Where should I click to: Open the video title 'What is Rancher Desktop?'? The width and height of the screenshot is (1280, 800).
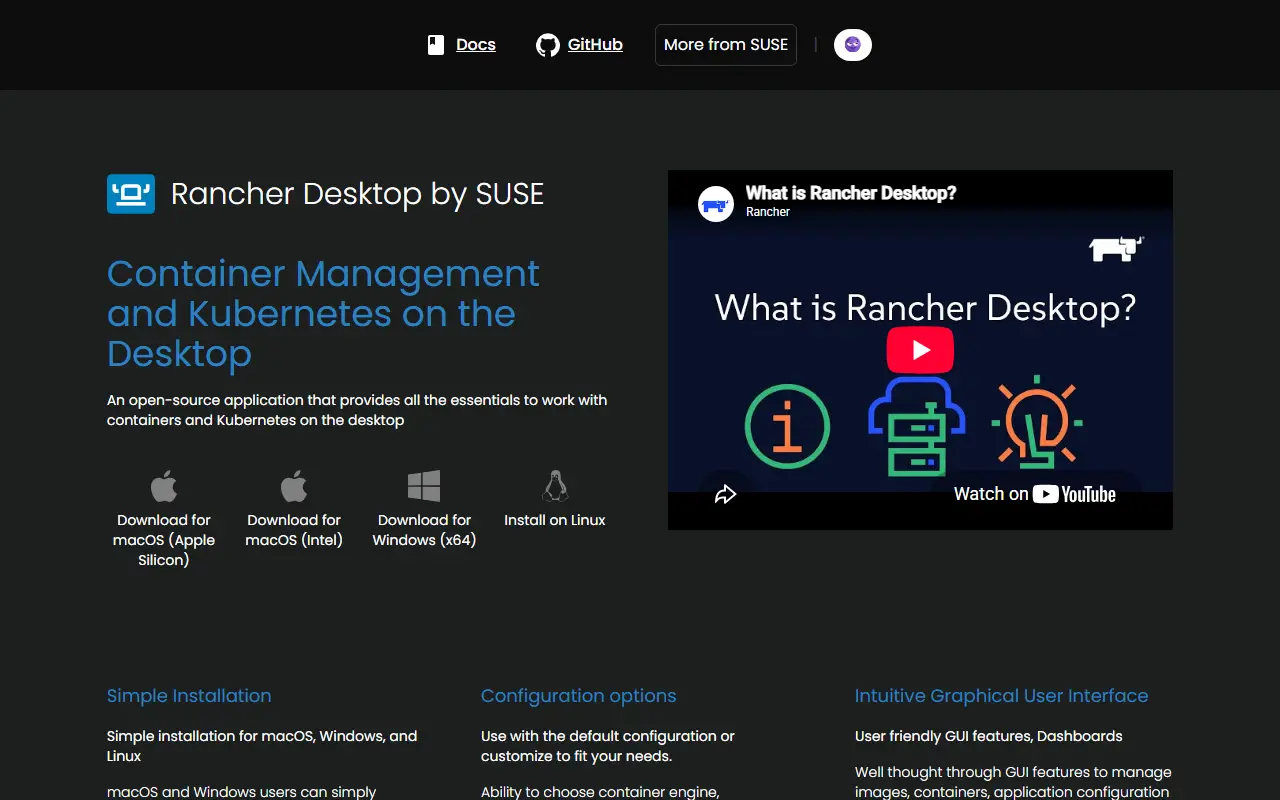[851, 194]
